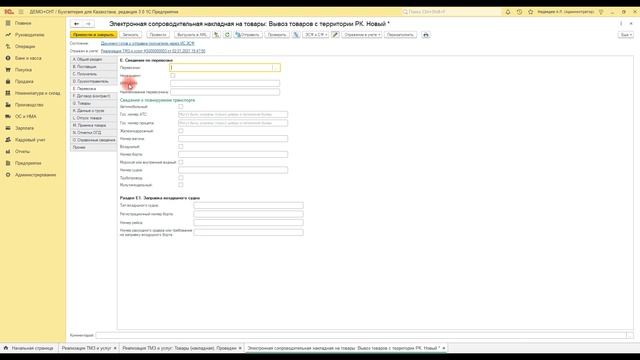Expand the ЭСФ и СФ dropdown menu
Screen dimensions: 640x360
tap(316, 35)
